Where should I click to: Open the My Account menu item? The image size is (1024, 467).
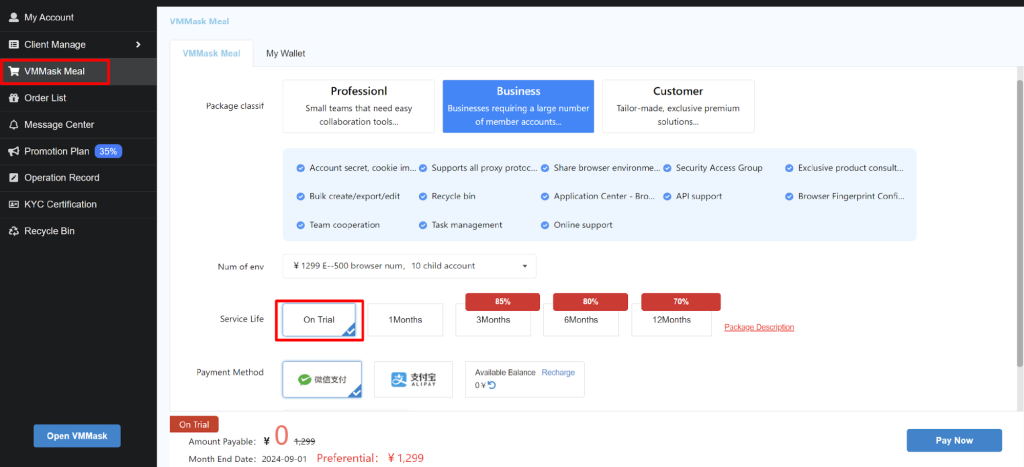pyautogui.click(x=78, y=18)
